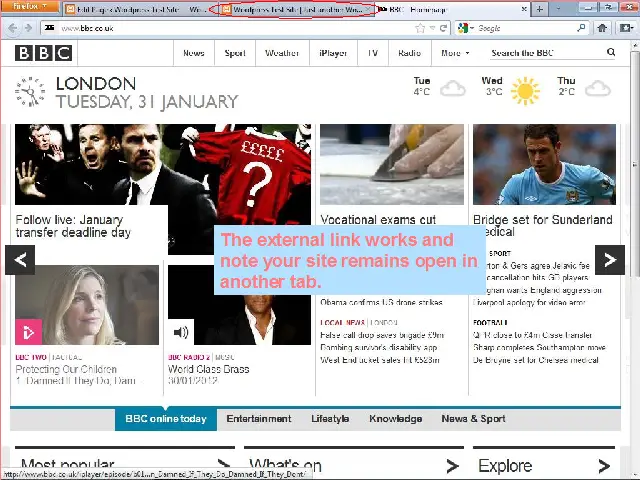The height and width of the screenshot is (480, 640).
Task: Open De Bruyne set for Chelsea medical
Action: tap(536, 360)
